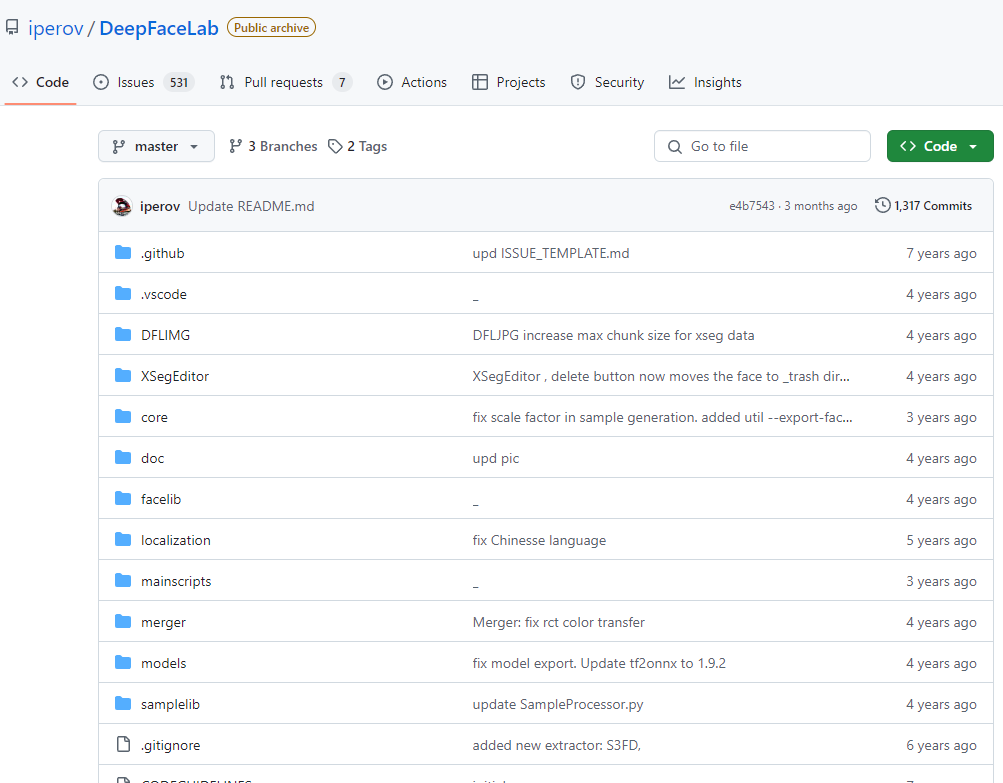Click the Issues circle icon
Viewport: 1003px width, 783px height.
(101, 82)
